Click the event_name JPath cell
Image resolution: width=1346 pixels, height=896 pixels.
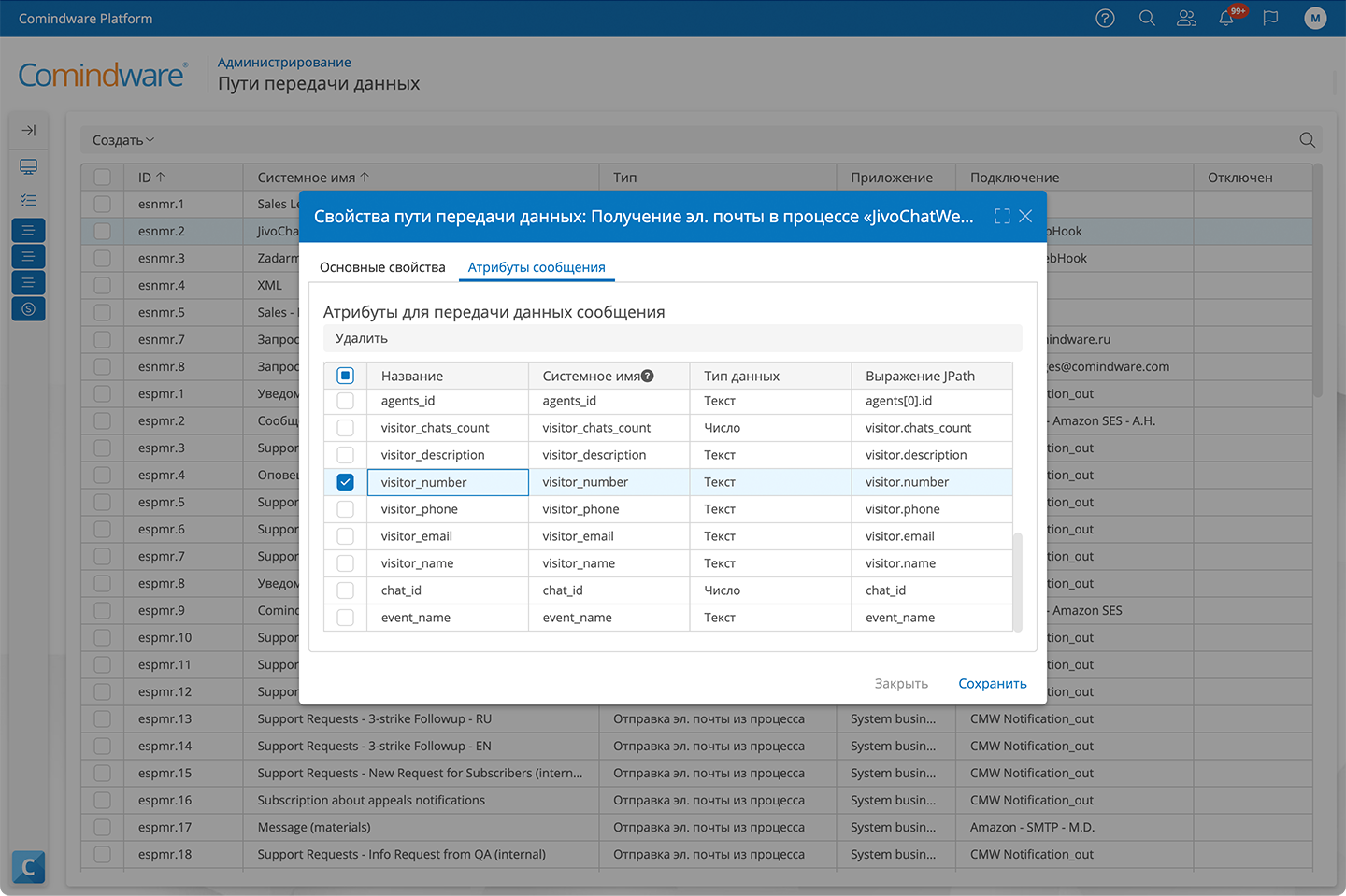932,618
